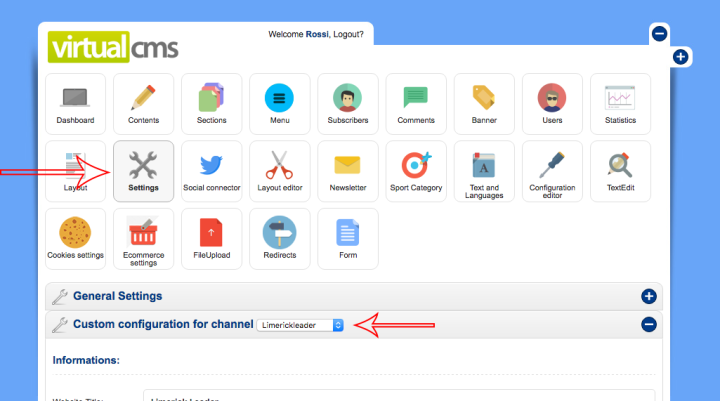Collapse the Custom configuration section
This screenshot has width=720, height=401.
648,324
